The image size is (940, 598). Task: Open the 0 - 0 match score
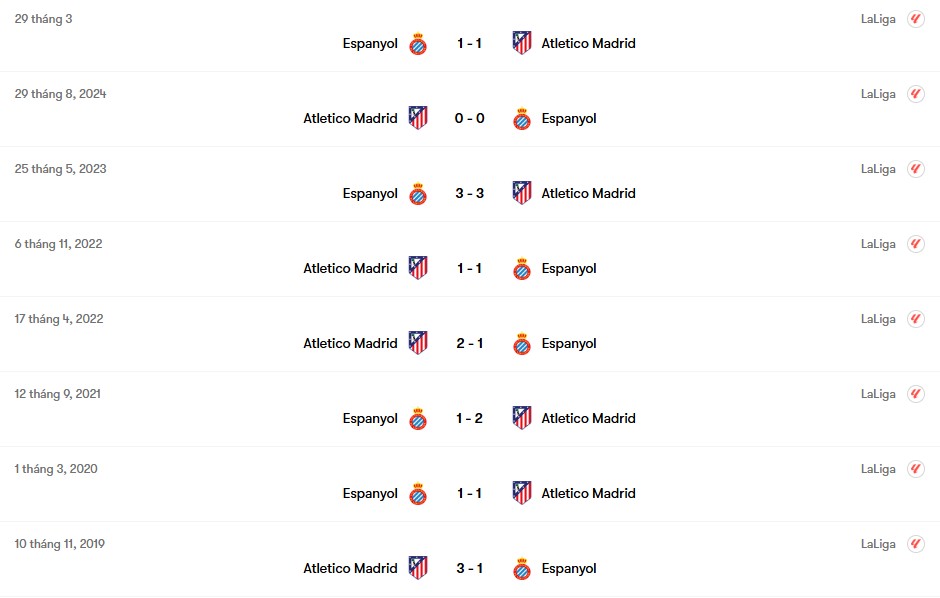click(469, 119)
